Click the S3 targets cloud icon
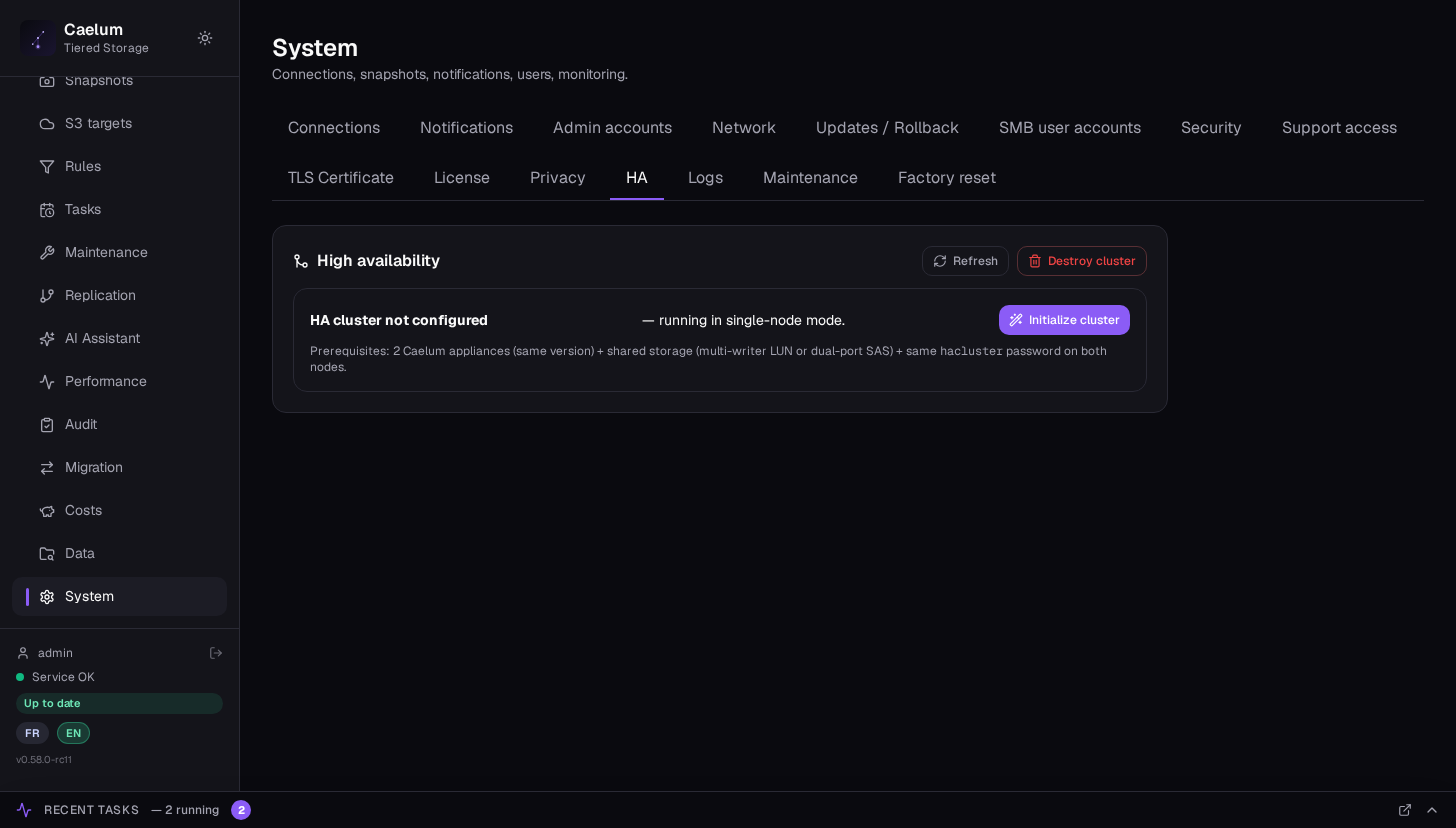 [x=47, y=124]
